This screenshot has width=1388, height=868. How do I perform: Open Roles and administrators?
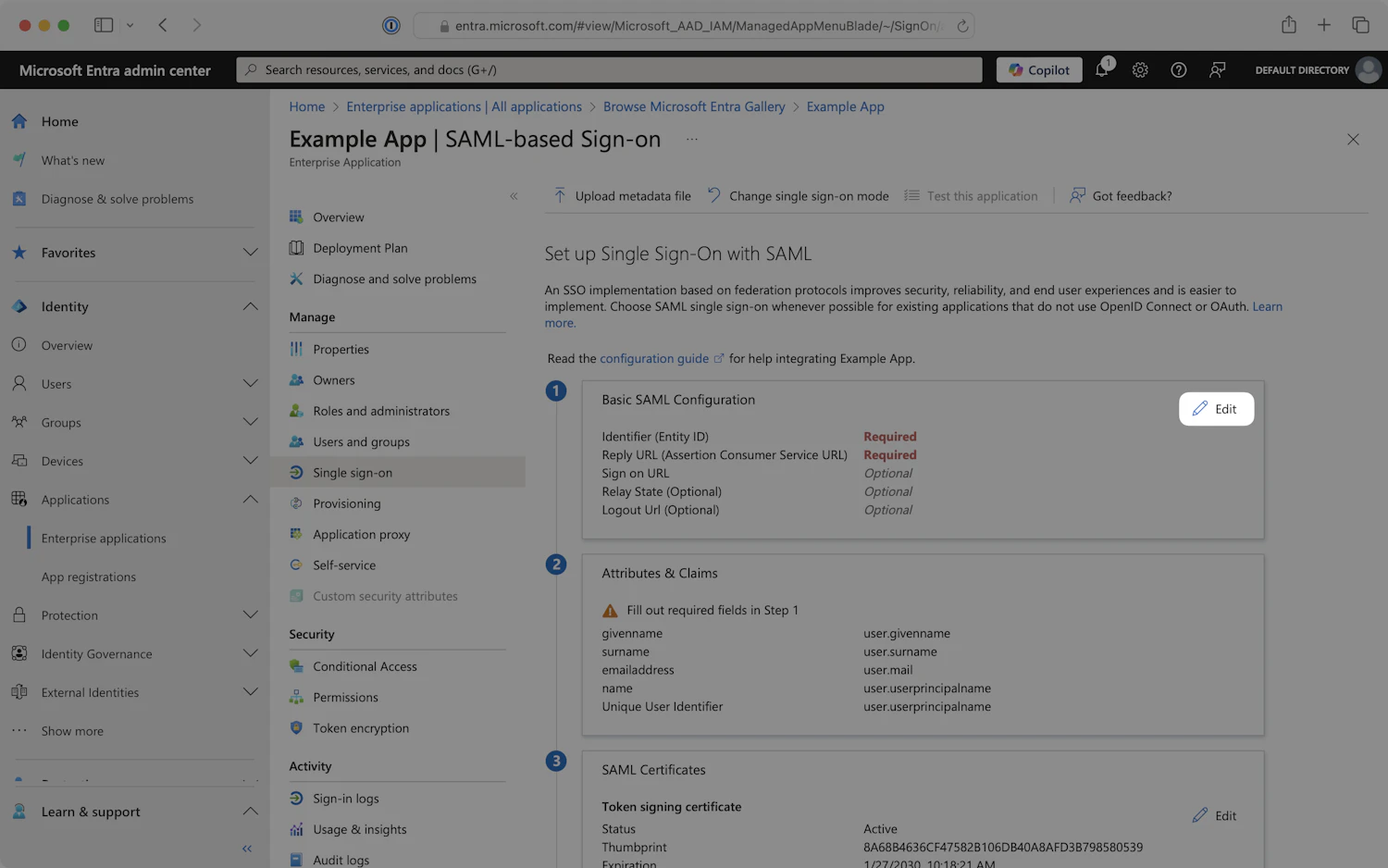381,411
